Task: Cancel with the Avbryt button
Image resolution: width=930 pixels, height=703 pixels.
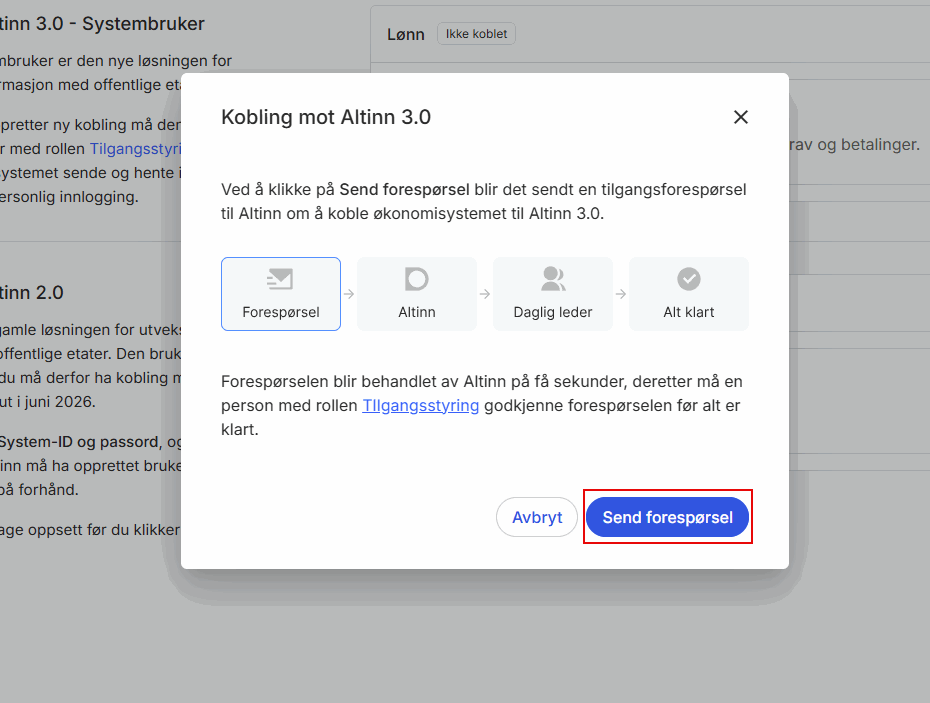Action: [537, 517]
